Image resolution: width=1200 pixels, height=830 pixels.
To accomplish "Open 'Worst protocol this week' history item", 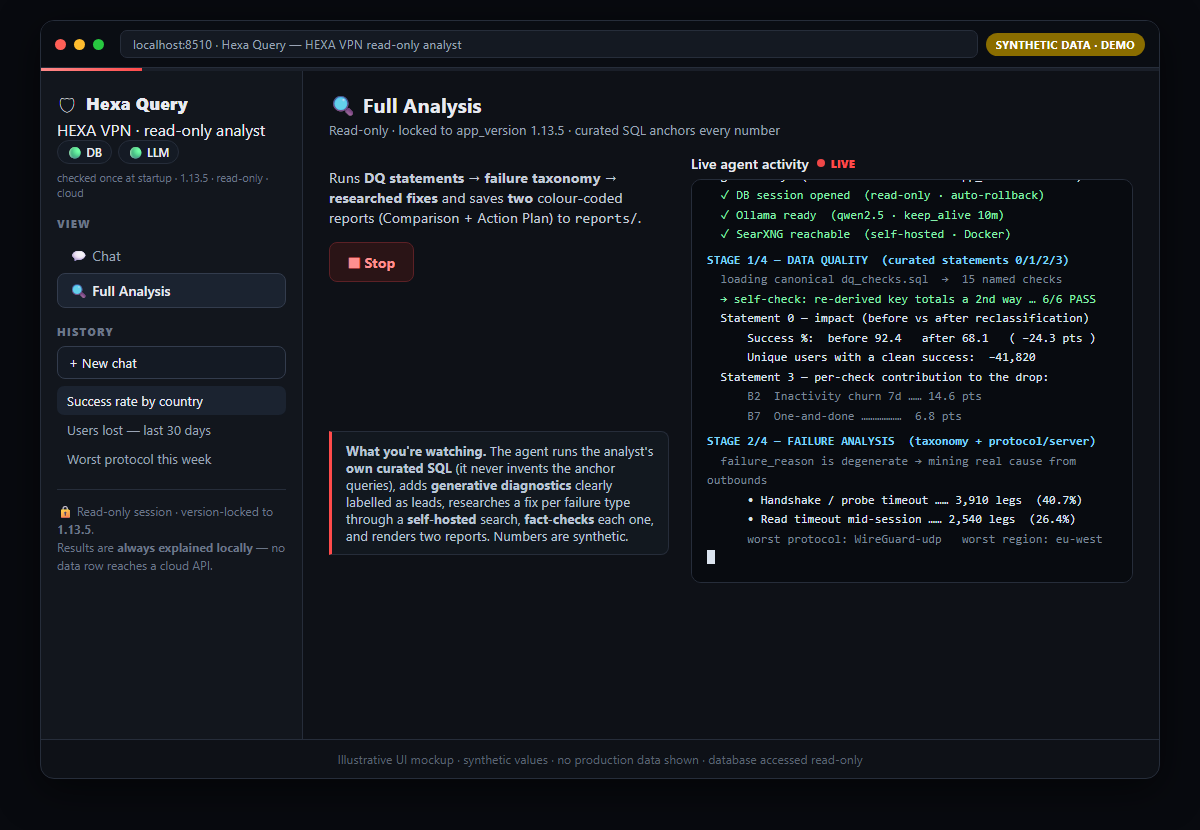I will pos(171,459).
